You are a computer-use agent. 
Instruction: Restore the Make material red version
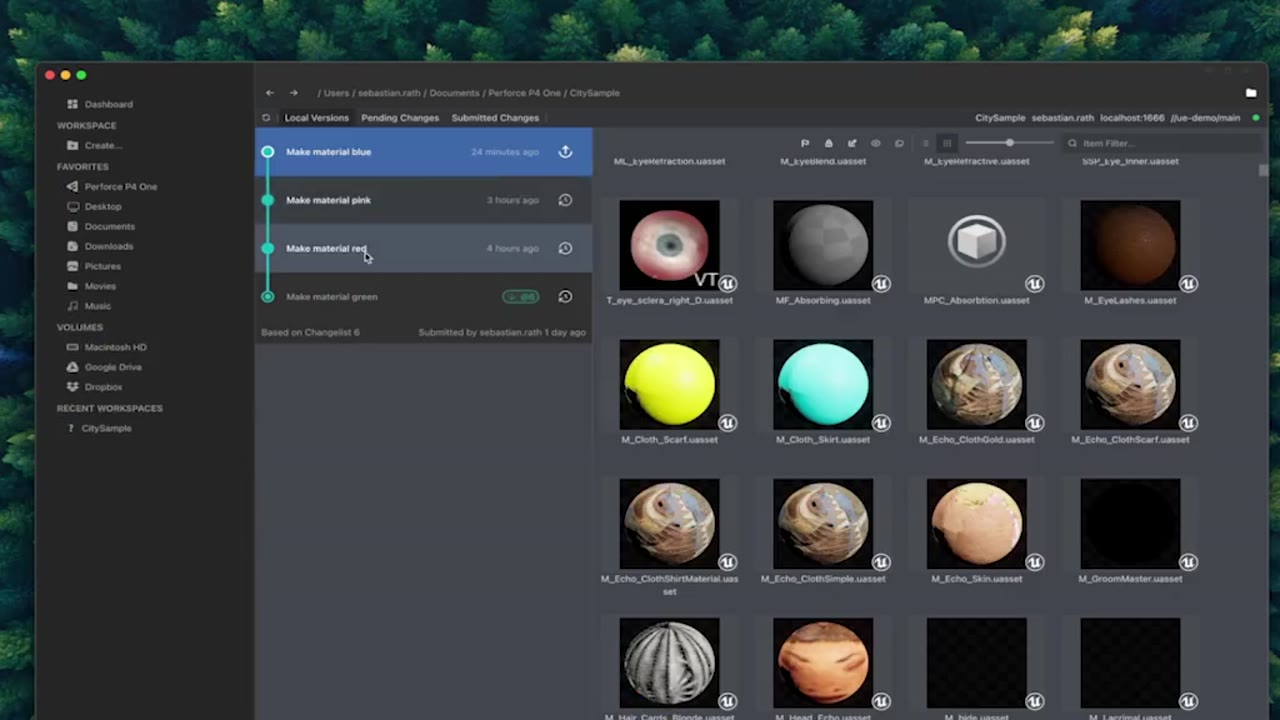(x=565, y=248)
